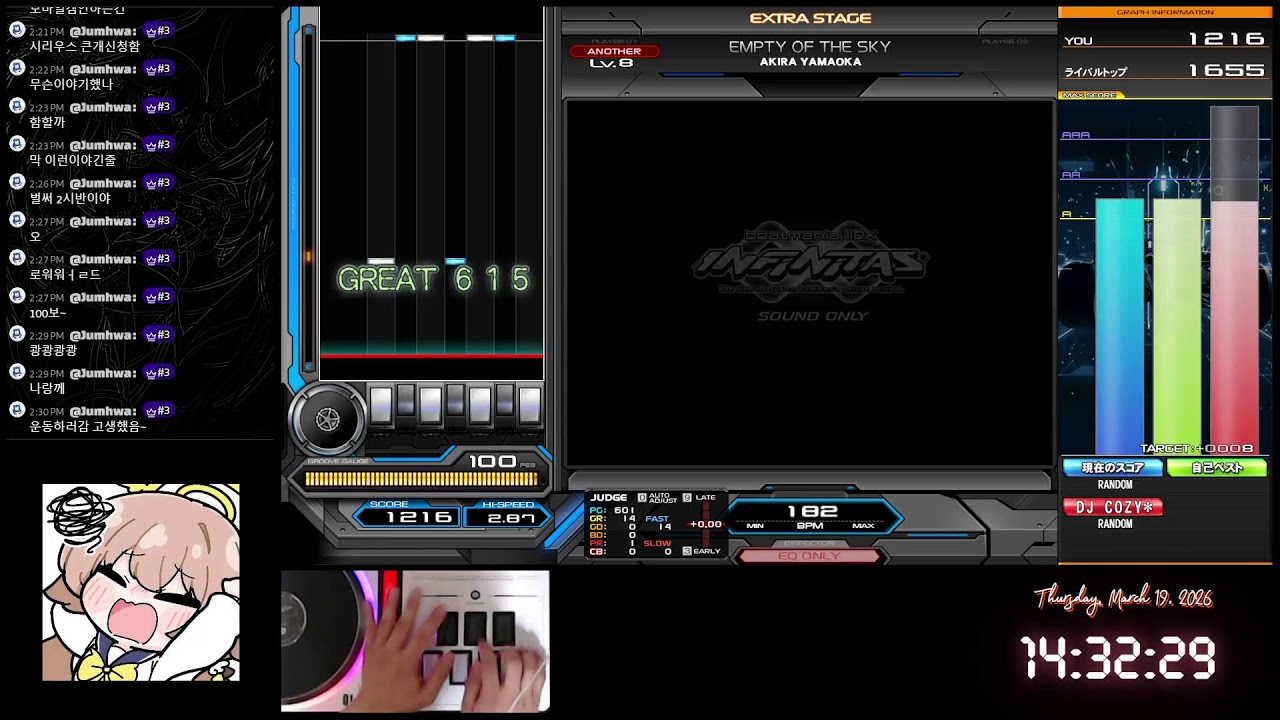Click the rival top score 1655
This screenshot has width=1280, height=720.
1227,70
